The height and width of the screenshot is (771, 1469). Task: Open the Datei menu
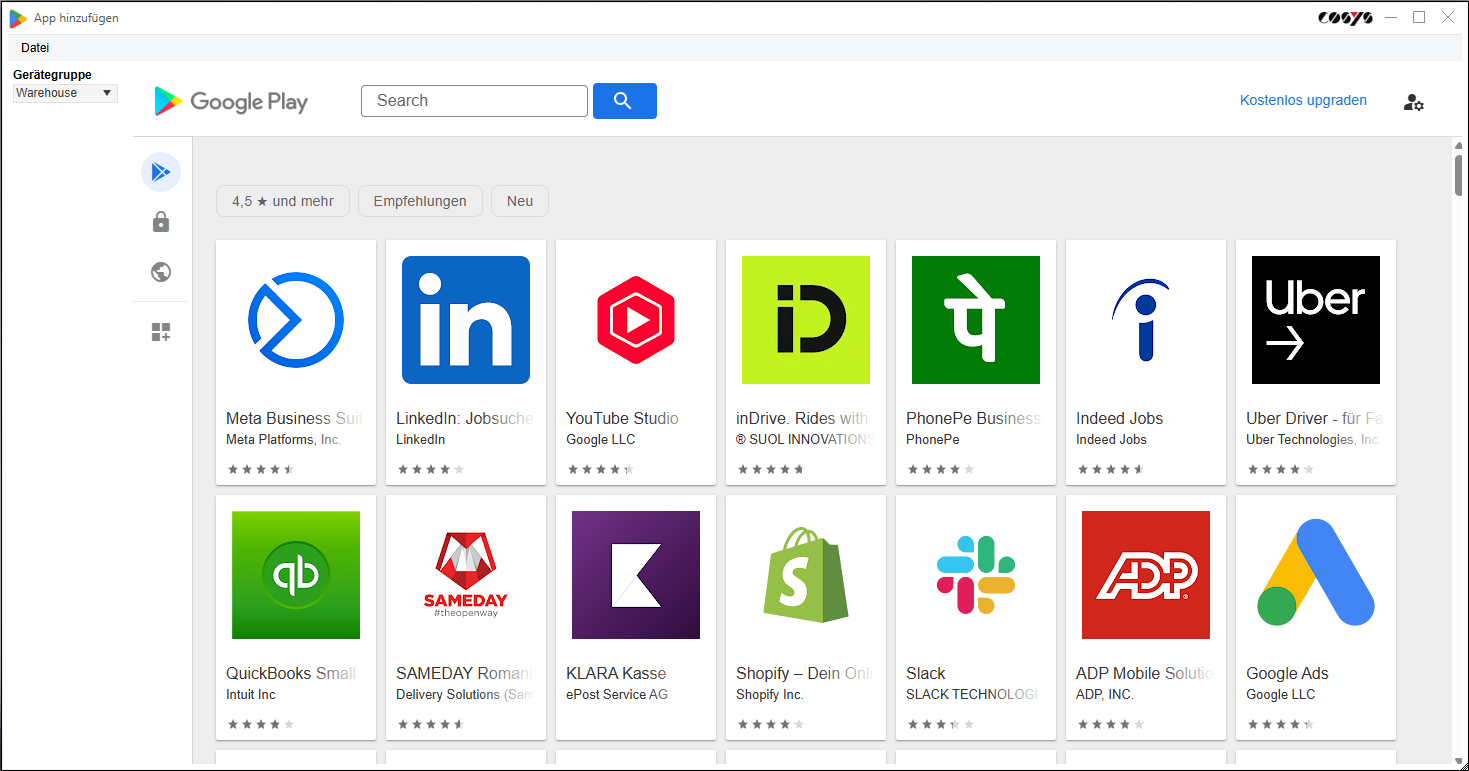coord(35,48)
